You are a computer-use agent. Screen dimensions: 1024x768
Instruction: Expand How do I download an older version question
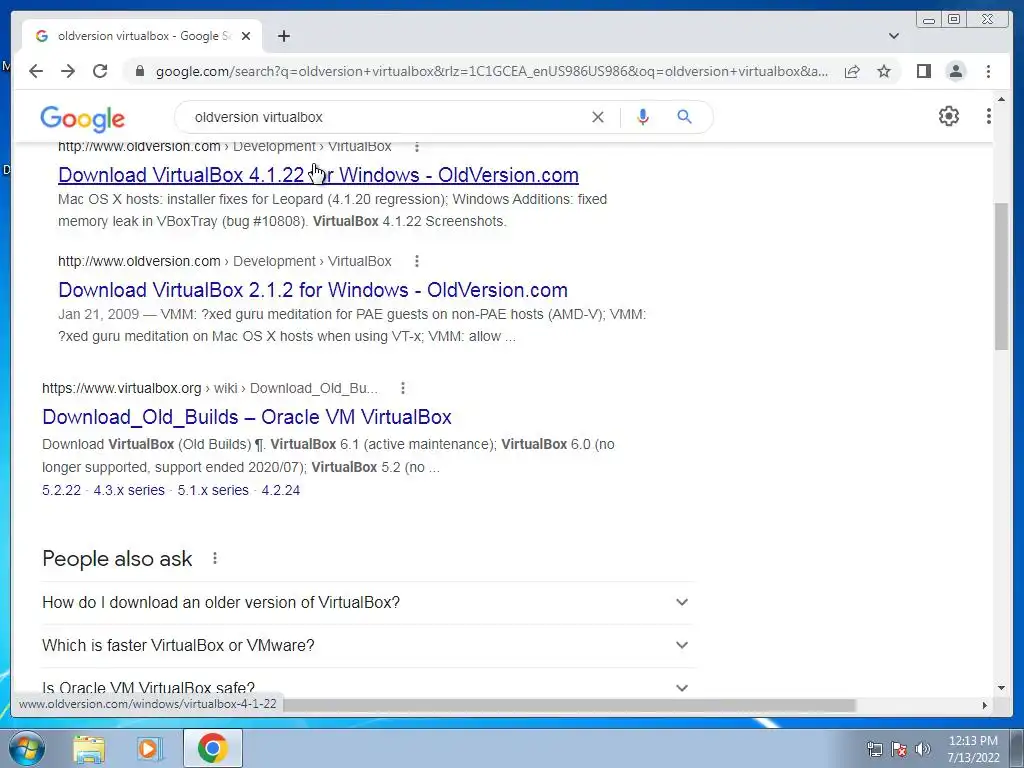coord(366,602)
